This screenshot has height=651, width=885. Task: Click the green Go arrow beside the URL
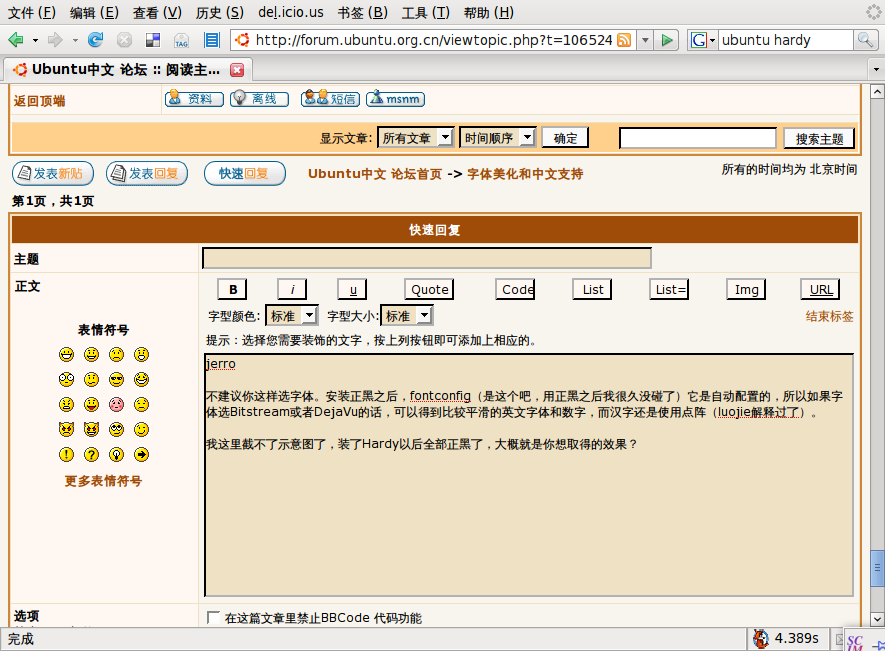667,40
